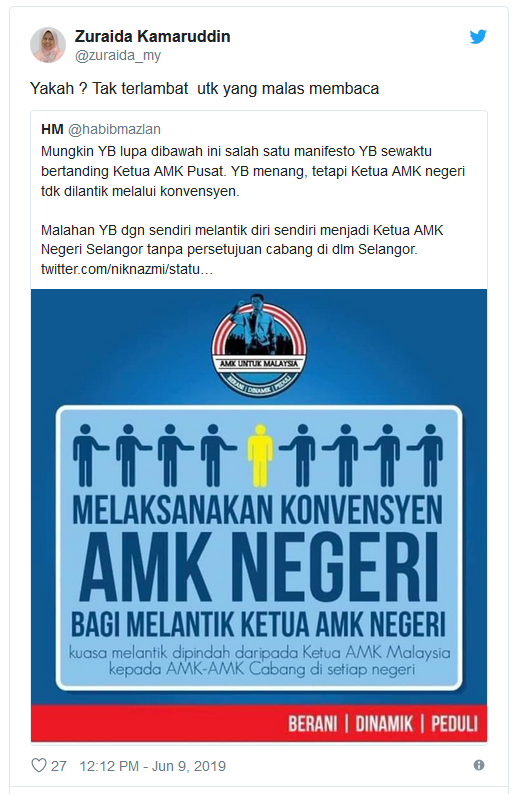518x794 pixels.
Task: Open Zuraida Kamaruddin's profile avatar
Action: pos(48,45)
